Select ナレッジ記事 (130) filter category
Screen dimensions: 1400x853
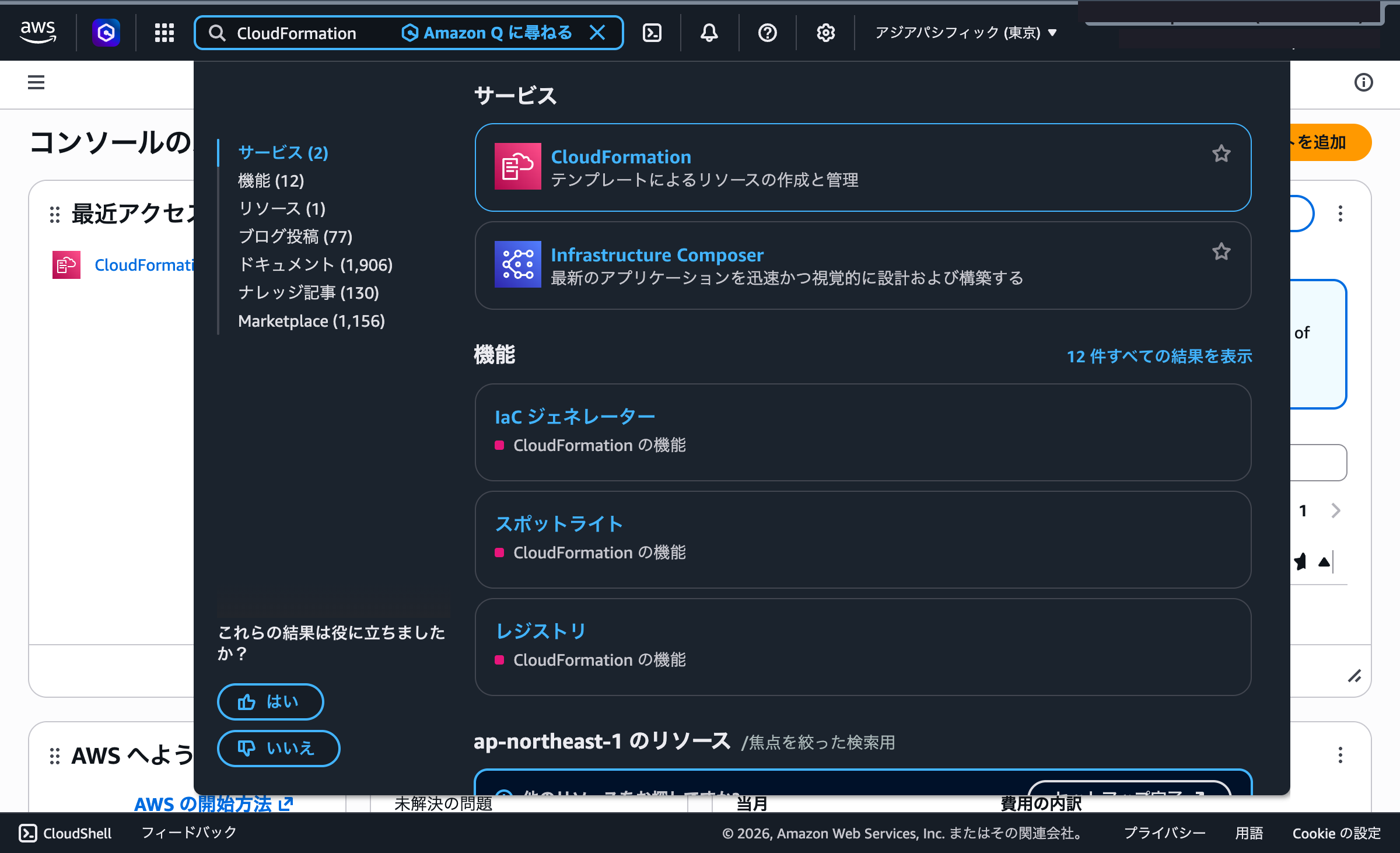pyautogui.click(x=309, y=293)
